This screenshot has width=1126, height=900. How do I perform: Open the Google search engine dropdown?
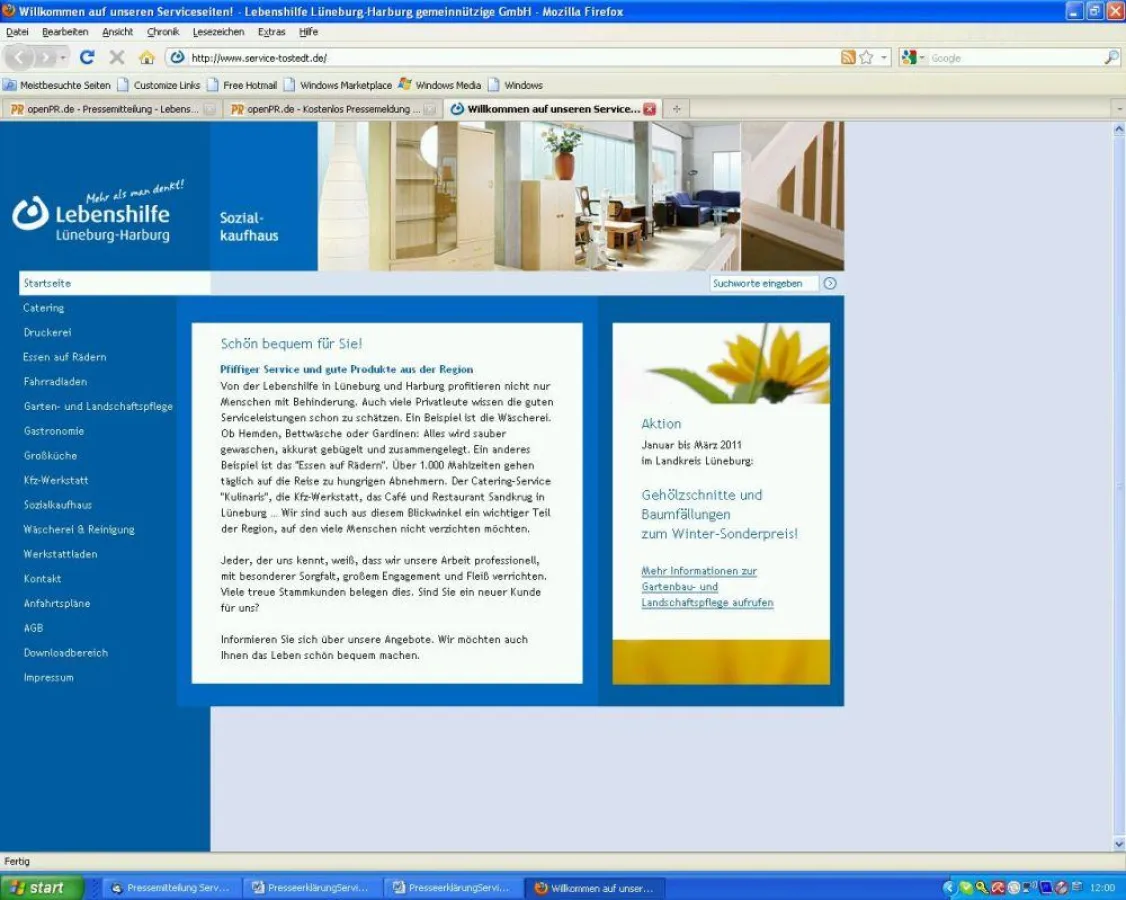click(922, 57)
